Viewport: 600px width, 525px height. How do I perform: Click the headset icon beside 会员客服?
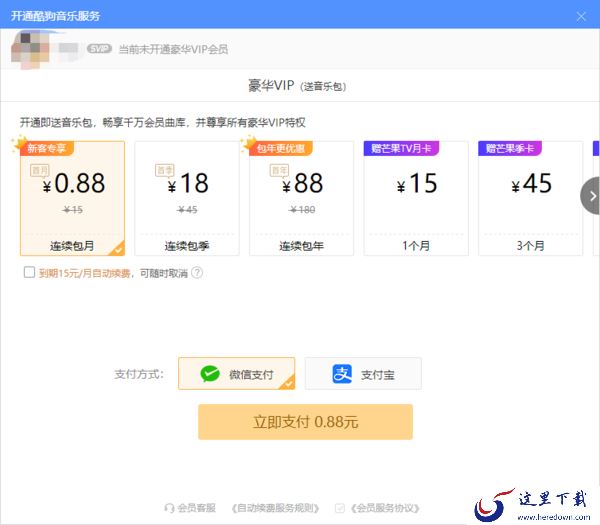tap(169, 508)
